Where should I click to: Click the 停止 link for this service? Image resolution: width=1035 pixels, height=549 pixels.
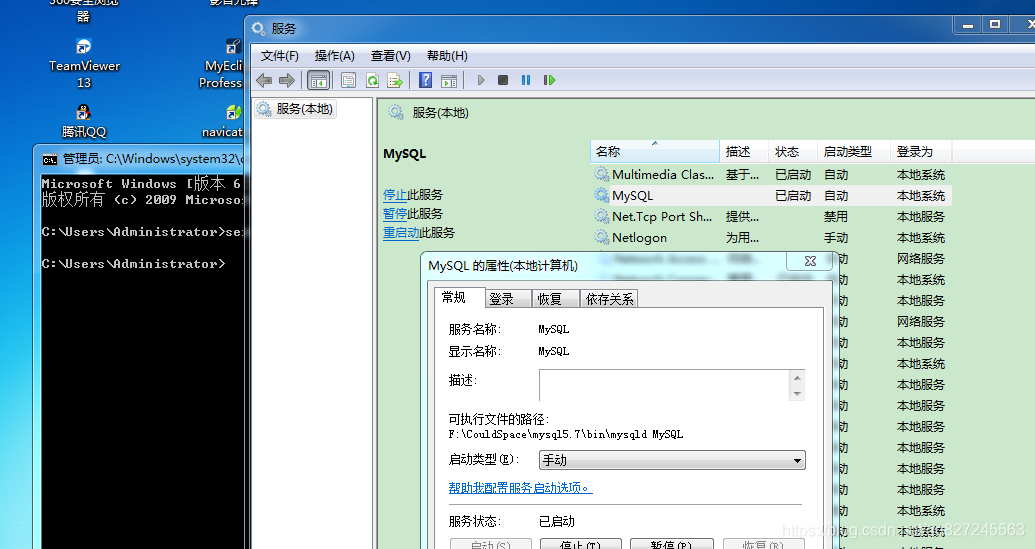(395, 195)
